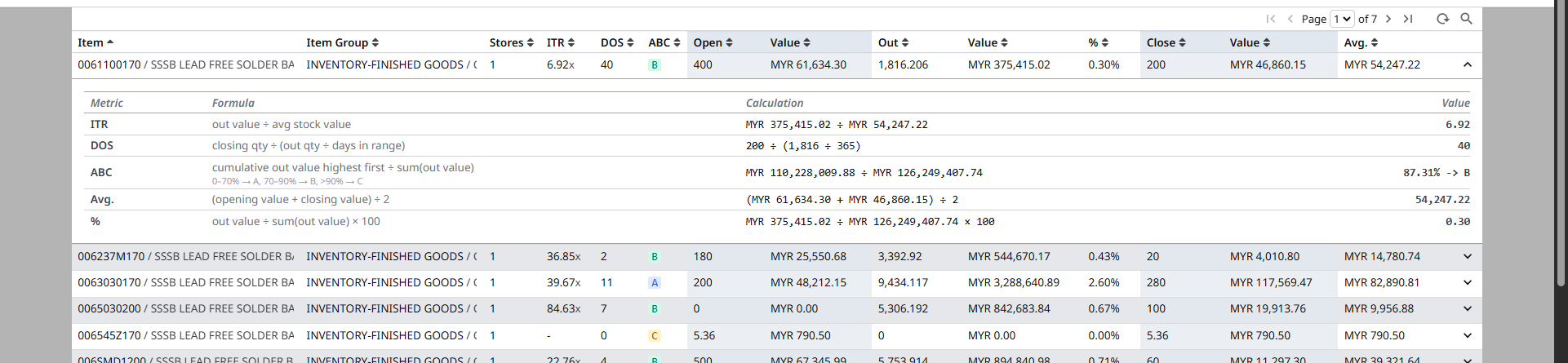The image size is (1568, 363).
Task: Sort by Item Group column
Action: click(x=343, y=42)
